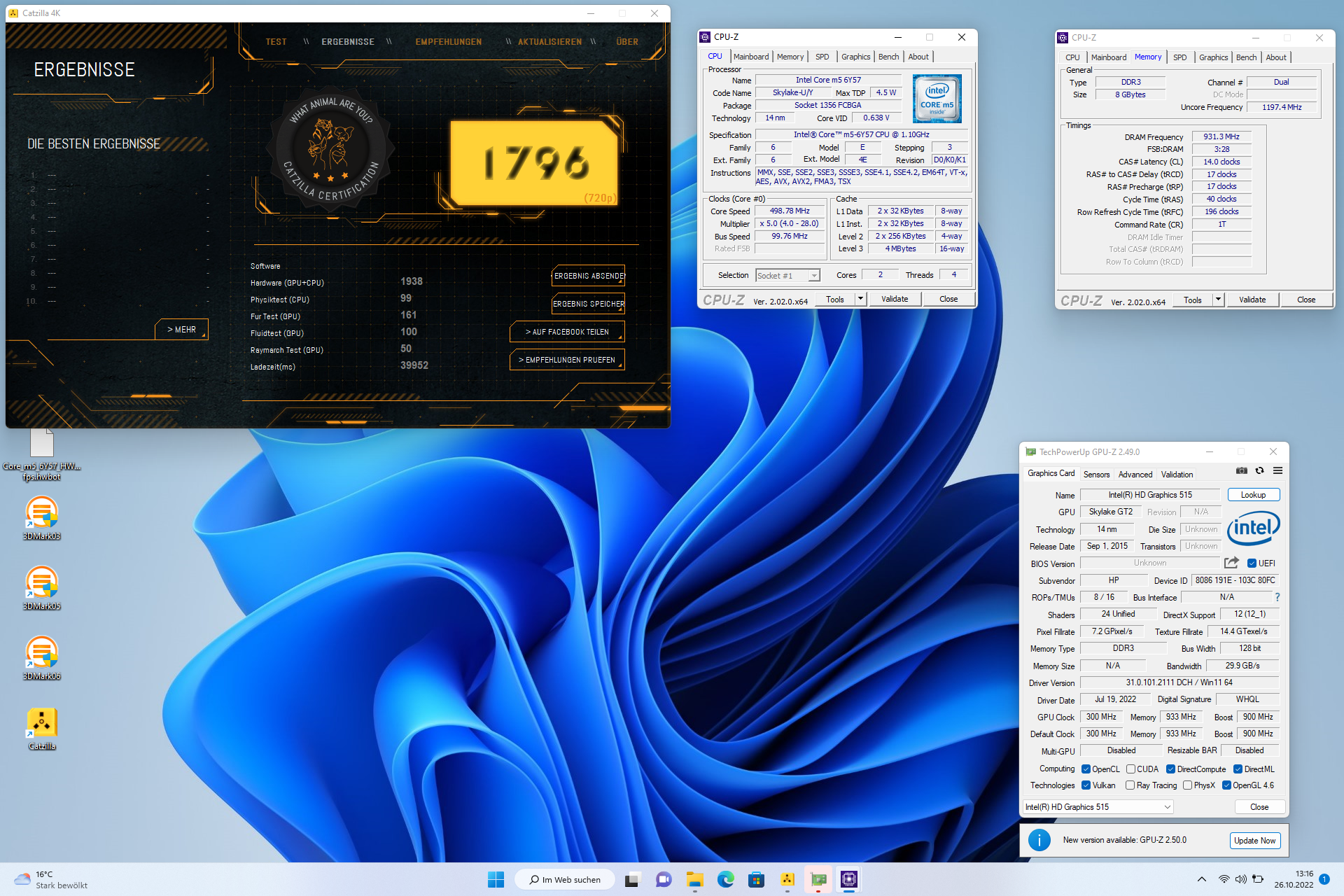1344x896 pixels.
Task: Click ERGEBNIS SPEICHER button in Catzilla
Action: [589, 304]
